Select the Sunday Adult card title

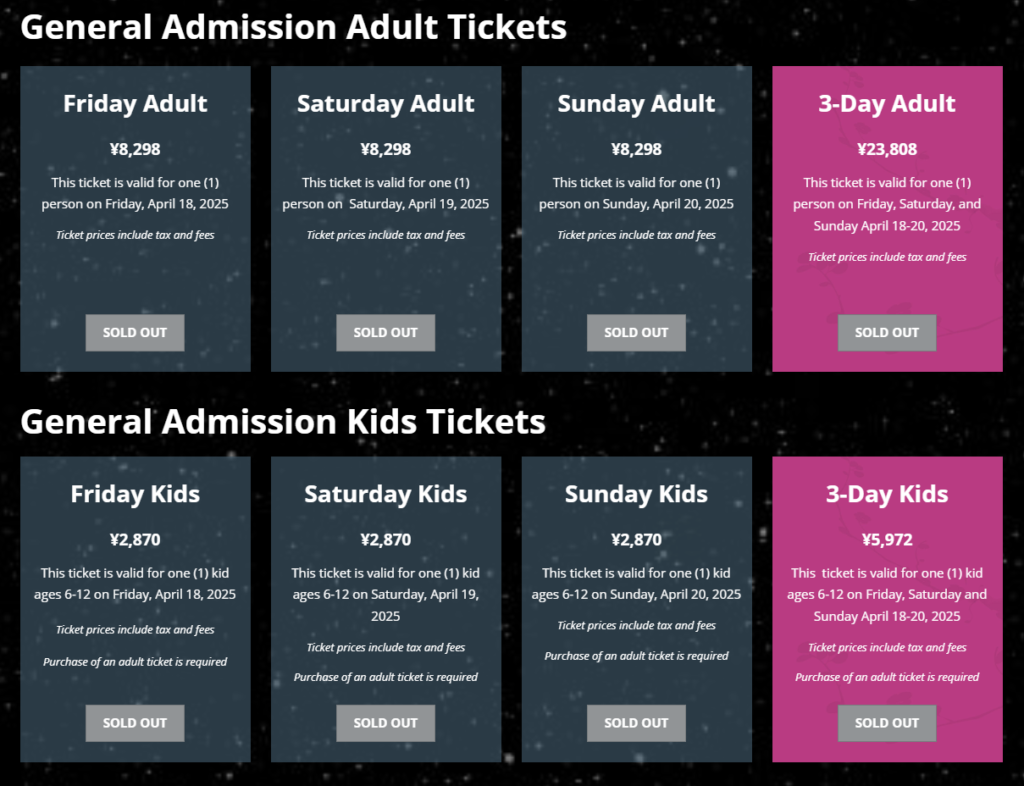tap(637, 104)
